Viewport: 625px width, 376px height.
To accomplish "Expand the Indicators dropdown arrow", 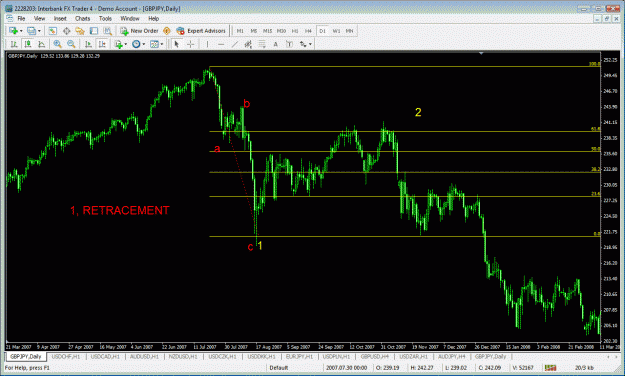I will pyautogui.click(x=126, y=45).
